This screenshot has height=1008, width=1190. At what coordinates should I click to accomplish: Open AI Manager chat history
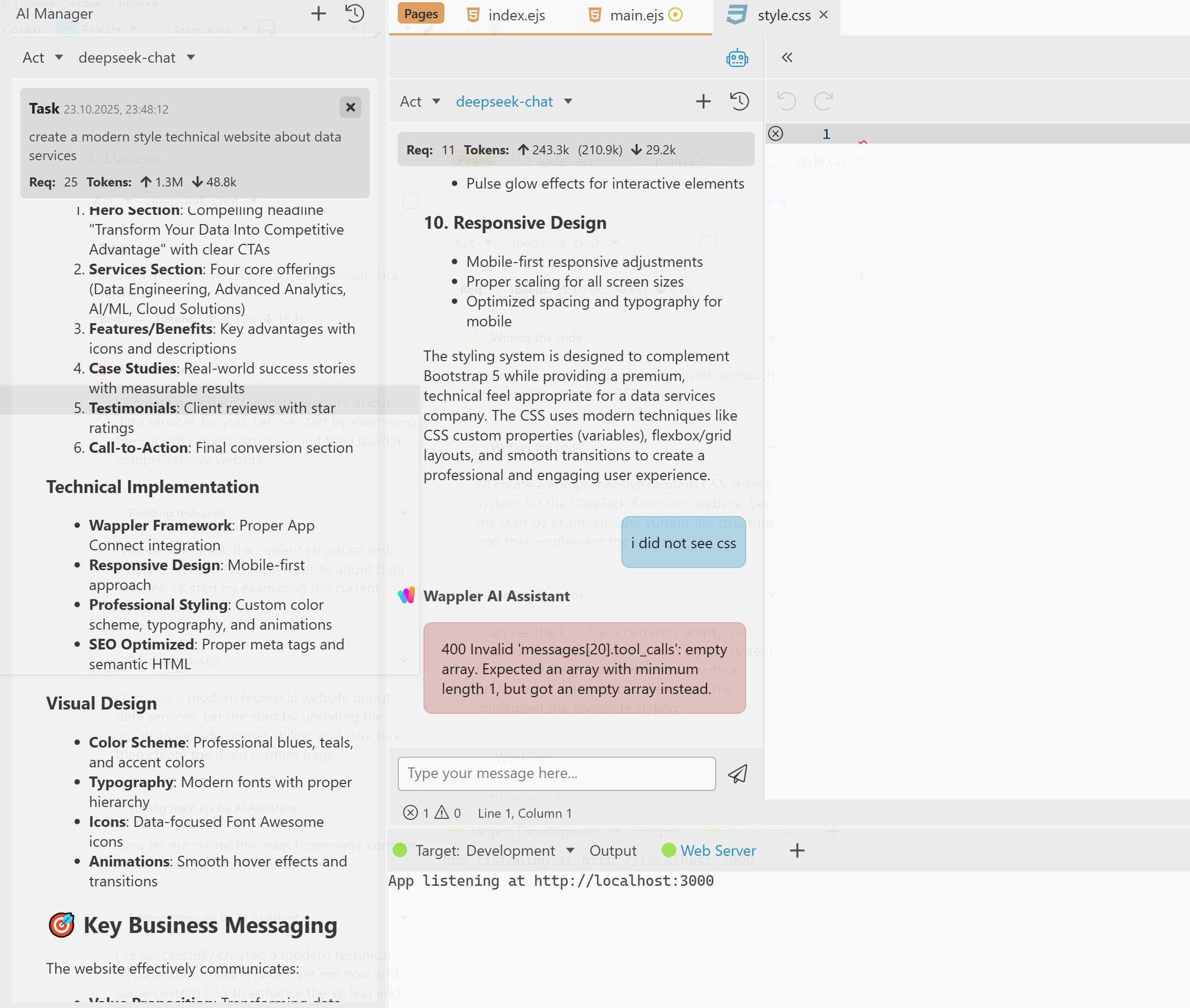pos(355,14)
